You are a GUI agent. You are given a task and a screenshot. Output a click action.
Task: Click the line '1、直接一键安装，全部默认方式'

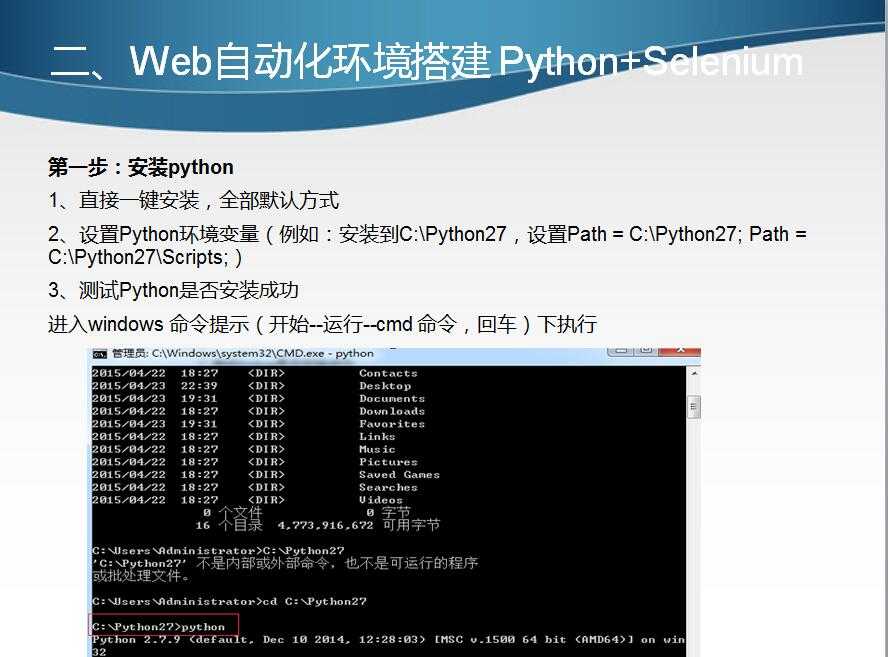click(193, 200)
